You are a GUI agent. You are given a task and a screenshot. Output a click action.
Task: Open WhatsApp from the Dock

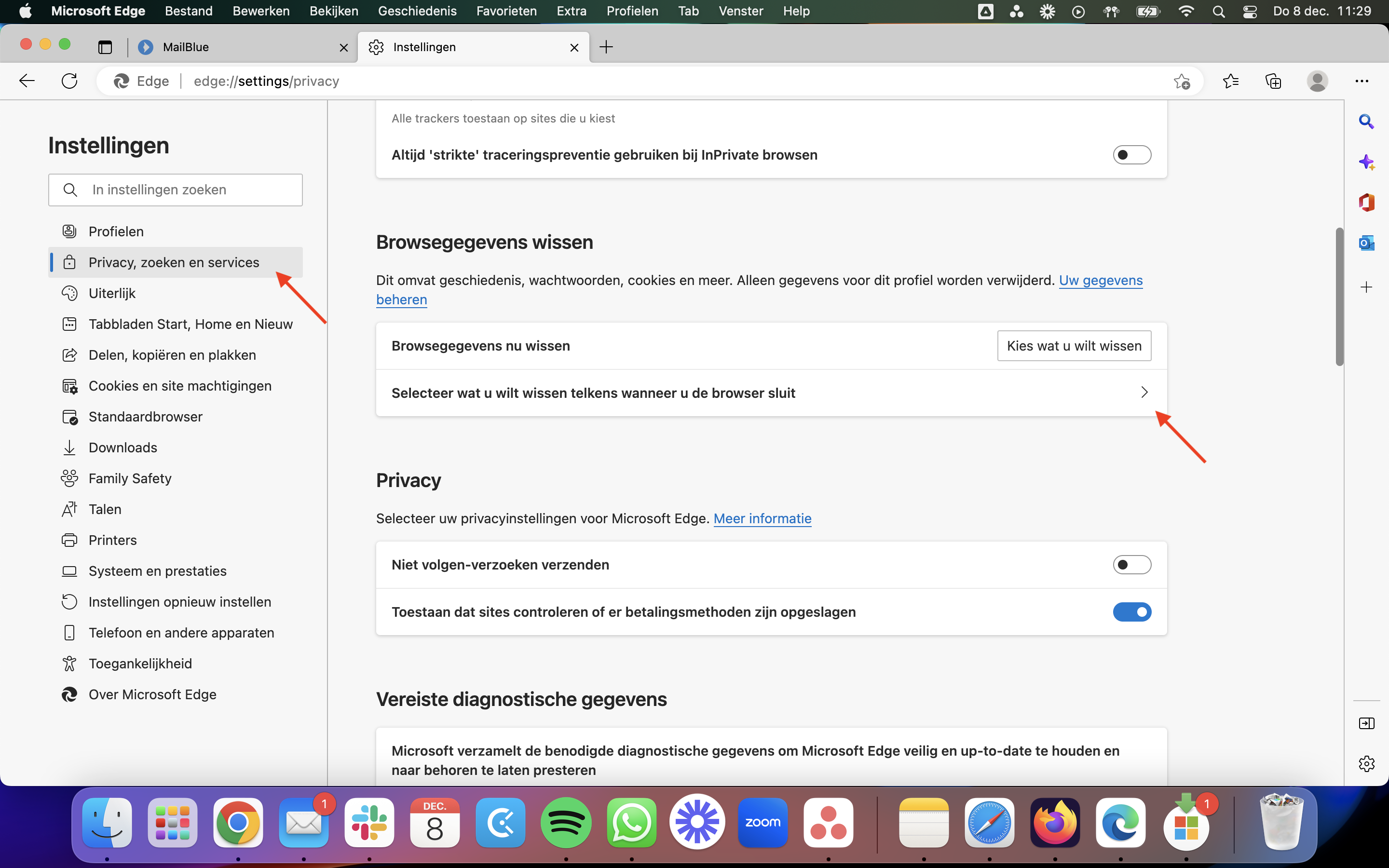coord(631,823)
